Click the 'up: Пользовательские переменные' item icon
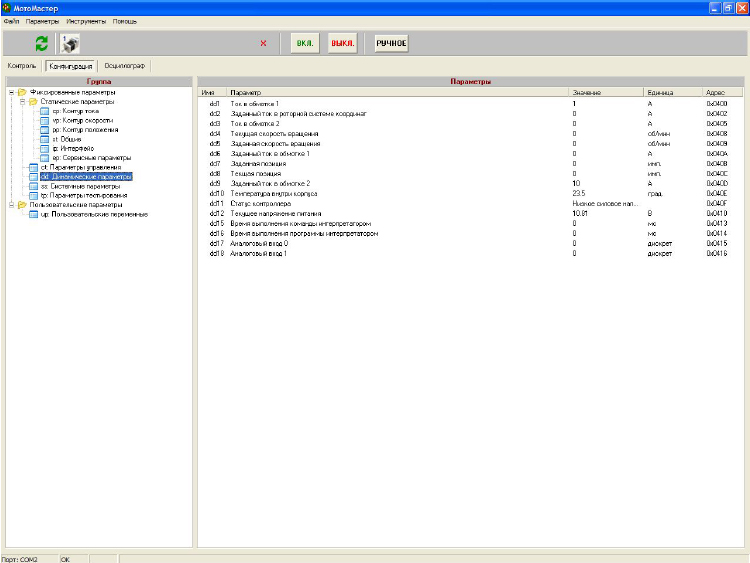This screenshot has width=750, height=563. [33, 214]
